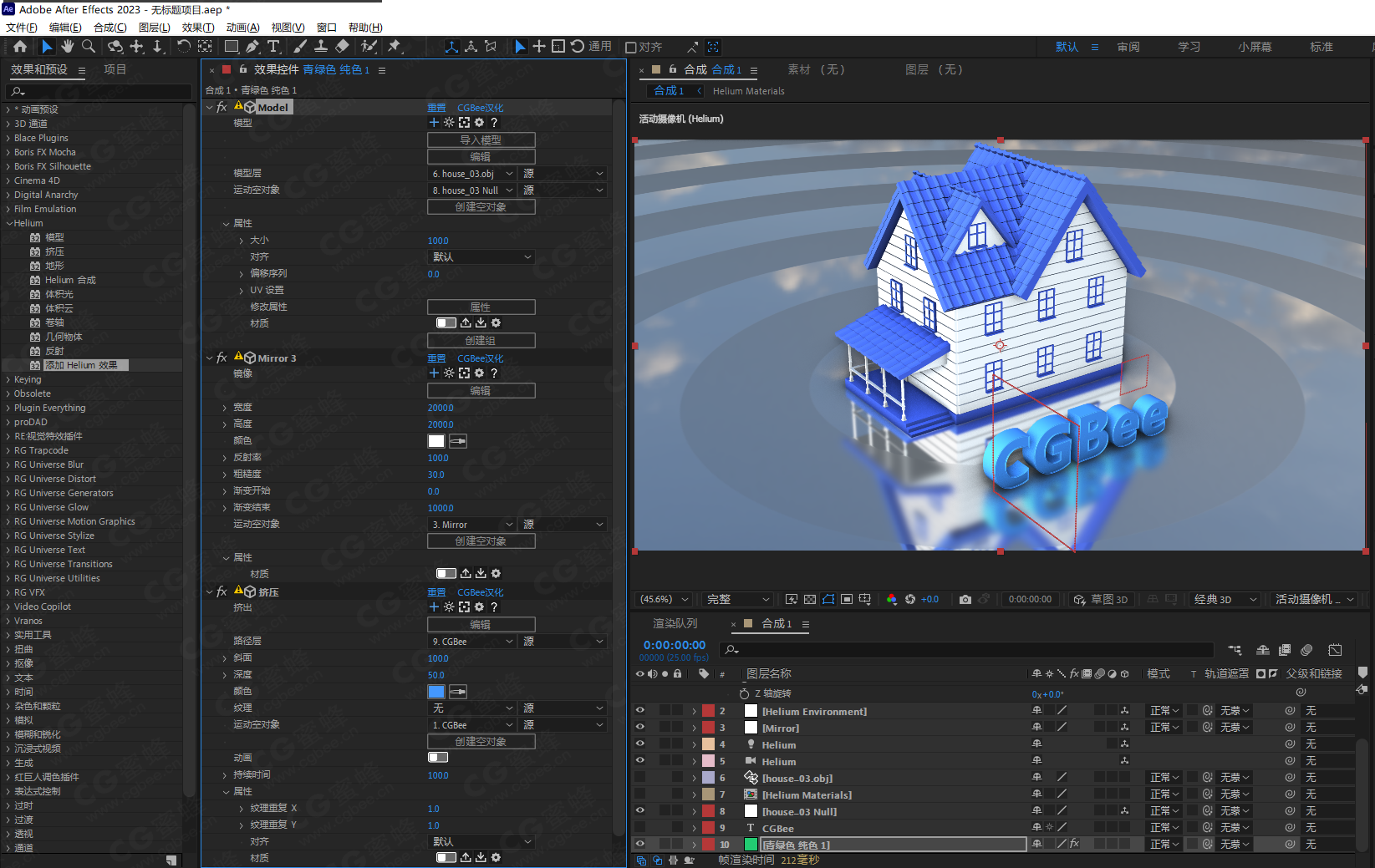Image resolution: width=1375 pixels, height=868 pixels.
Task: Click the green label of layer 10
Action: pos(751,845)
